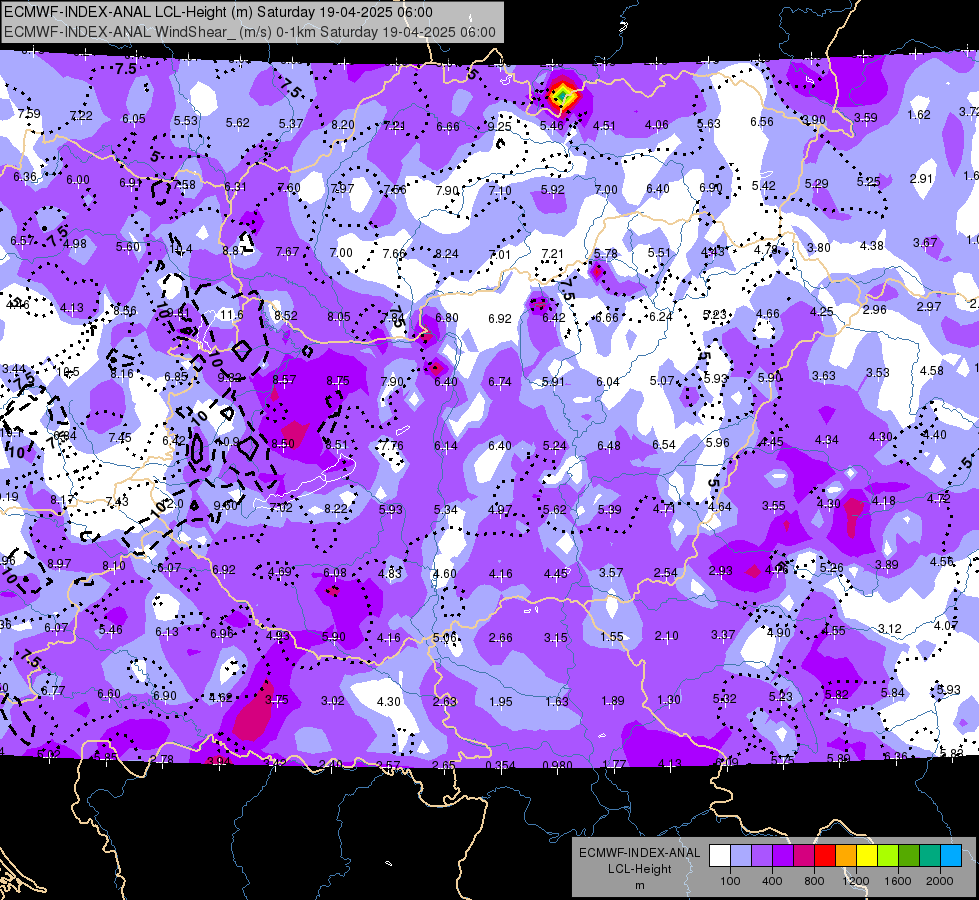Click the teal legend swatch
Viewport: 979px width, 900px height.
(930, 856)
